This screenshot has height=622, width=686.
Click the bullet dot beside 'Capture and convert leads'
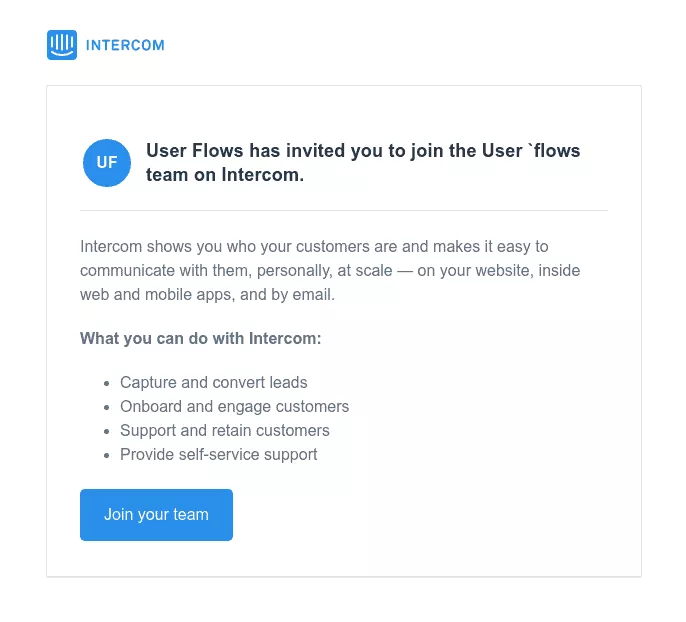107,383
